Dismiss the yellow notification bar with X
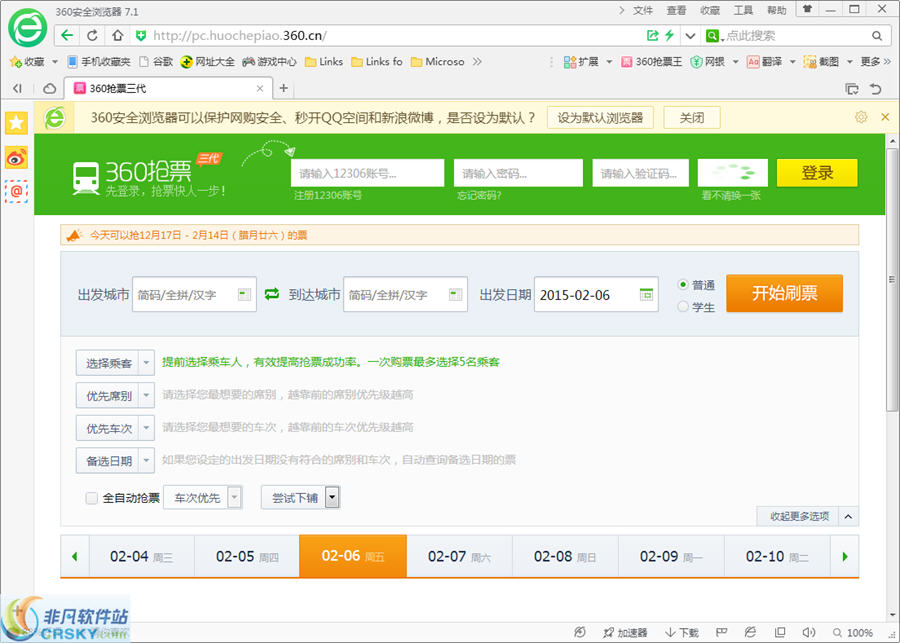The width and height of the screenshot is (900, 643). point(885,117)
